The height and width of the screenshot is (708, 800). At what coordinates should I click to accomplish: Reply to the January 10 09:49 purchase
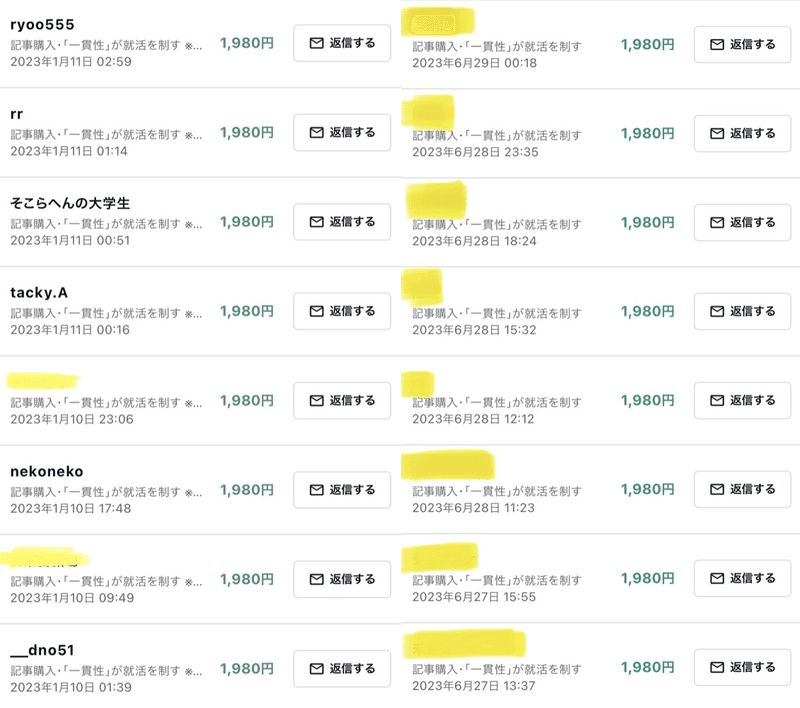click(x=342, y=579)
